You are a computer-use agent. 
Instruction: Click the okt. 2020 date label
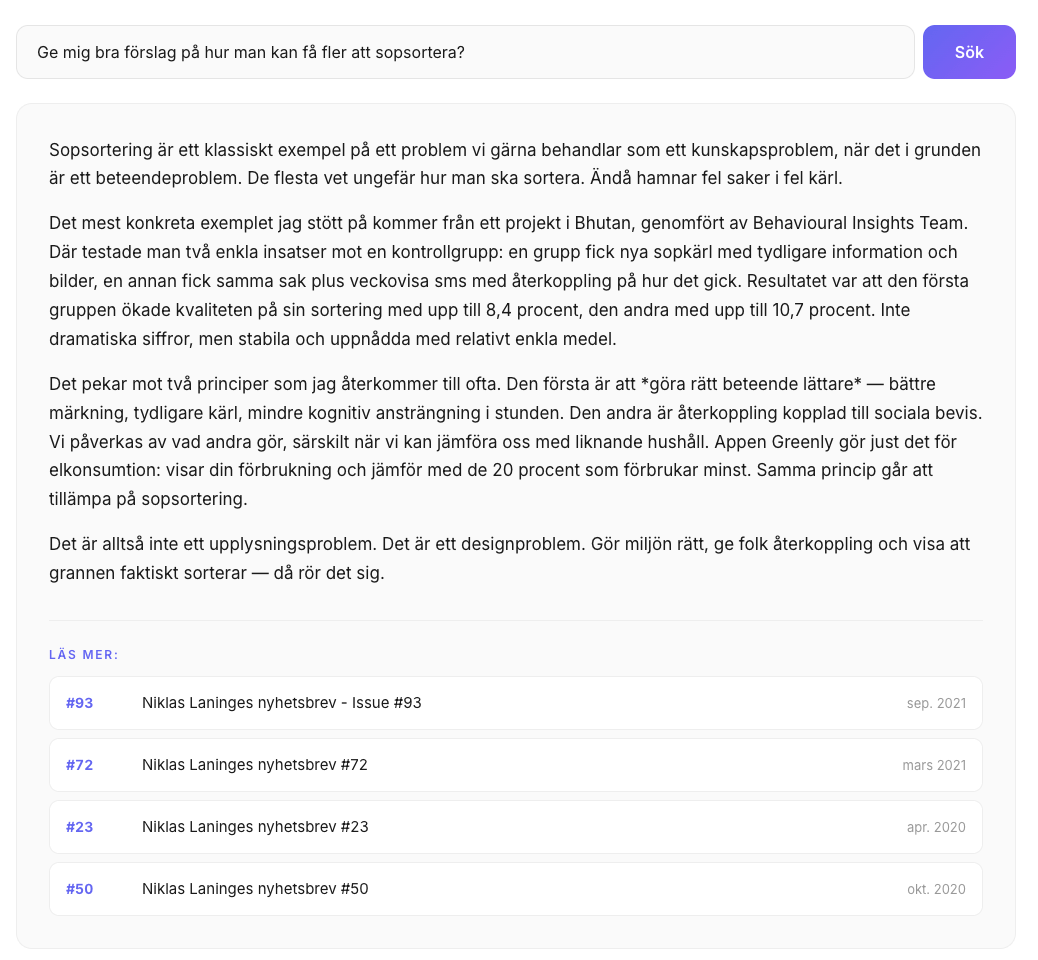tap(936, 889)
